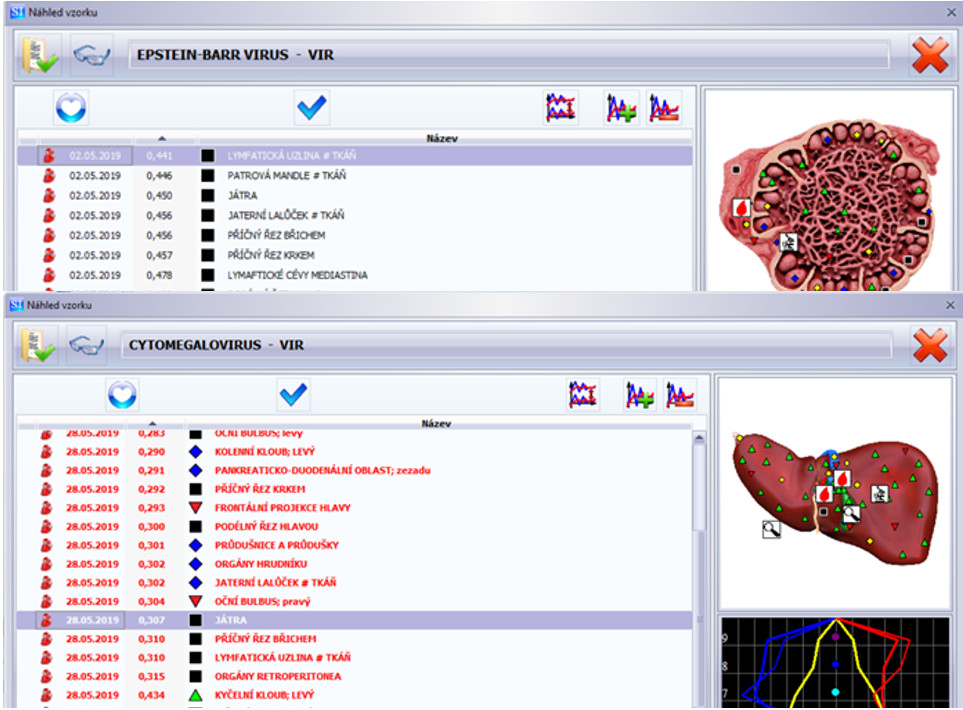This screenshot has width=963, height=710.
Task: Select PANKREATICKO-DUODENÁLNÍ OBLAST; zezadu row
Action: 354,470
